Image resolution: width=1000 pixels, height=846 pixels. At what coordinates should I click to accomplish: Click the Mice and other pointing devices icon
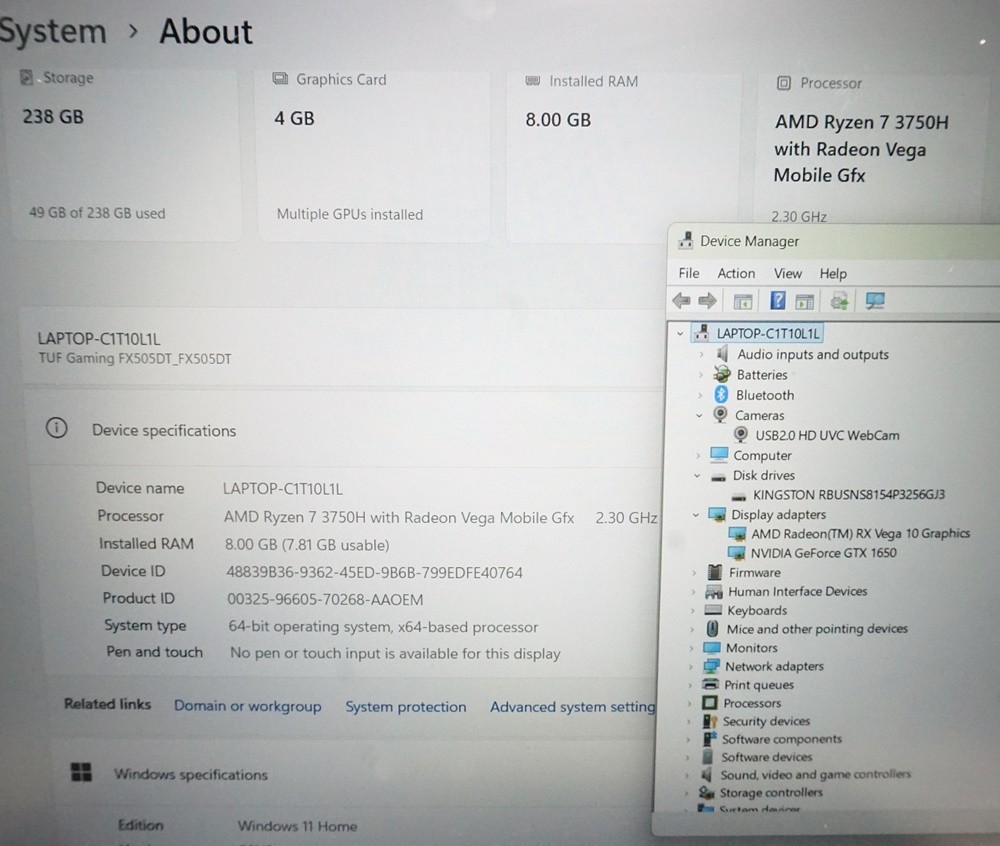coord(712,629)
